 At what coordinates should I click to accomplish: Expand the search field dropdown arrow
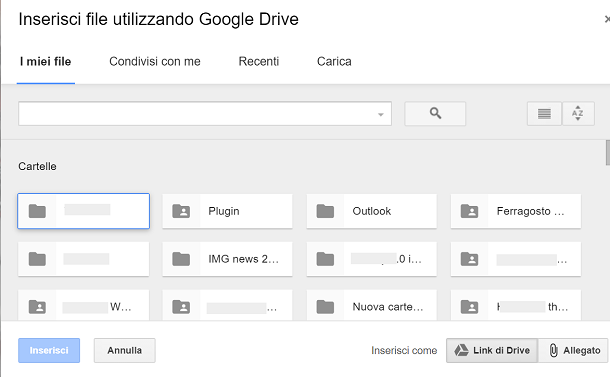tap(381, 114)
